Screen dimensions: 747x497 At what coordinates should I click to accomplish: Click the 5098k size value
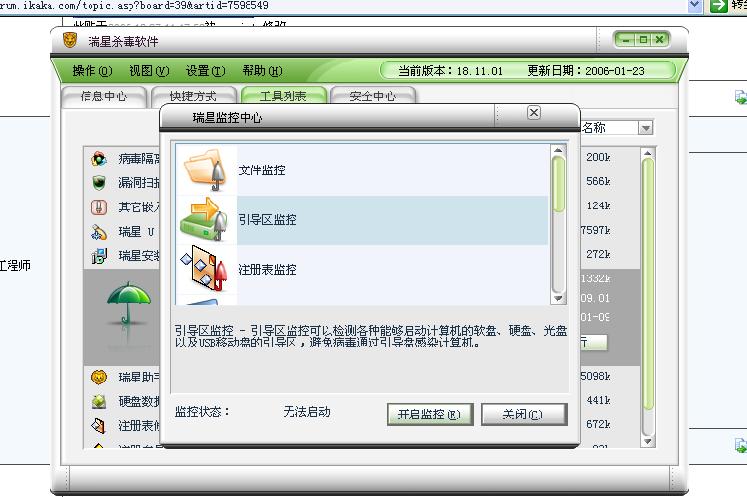click(596, 376)
